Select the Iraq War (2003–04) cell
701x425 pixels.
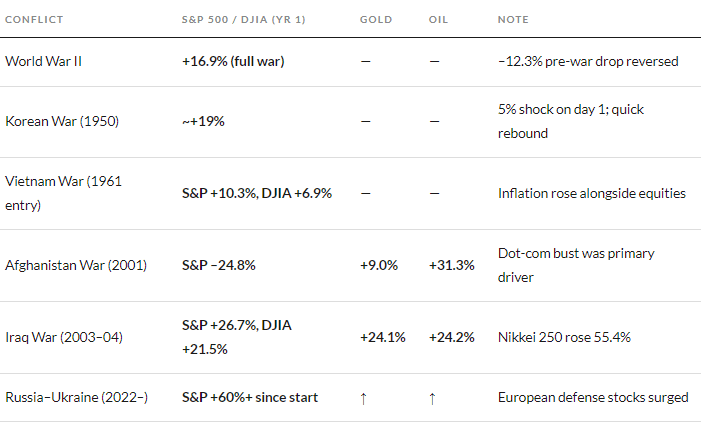pos(64,337)
